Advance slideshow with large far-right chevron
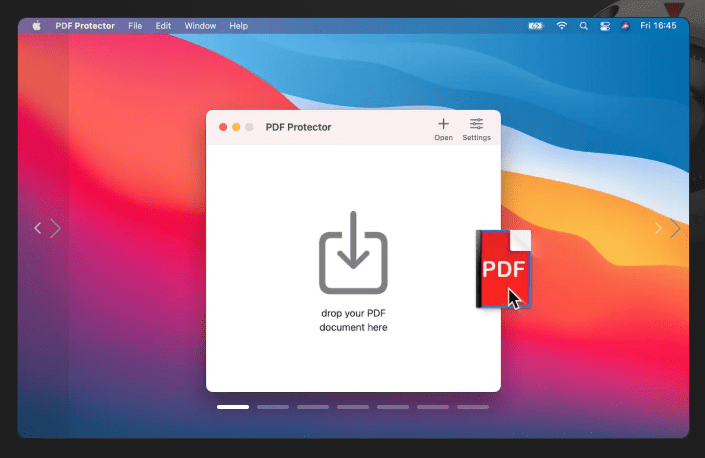 (x=675, y=228)
